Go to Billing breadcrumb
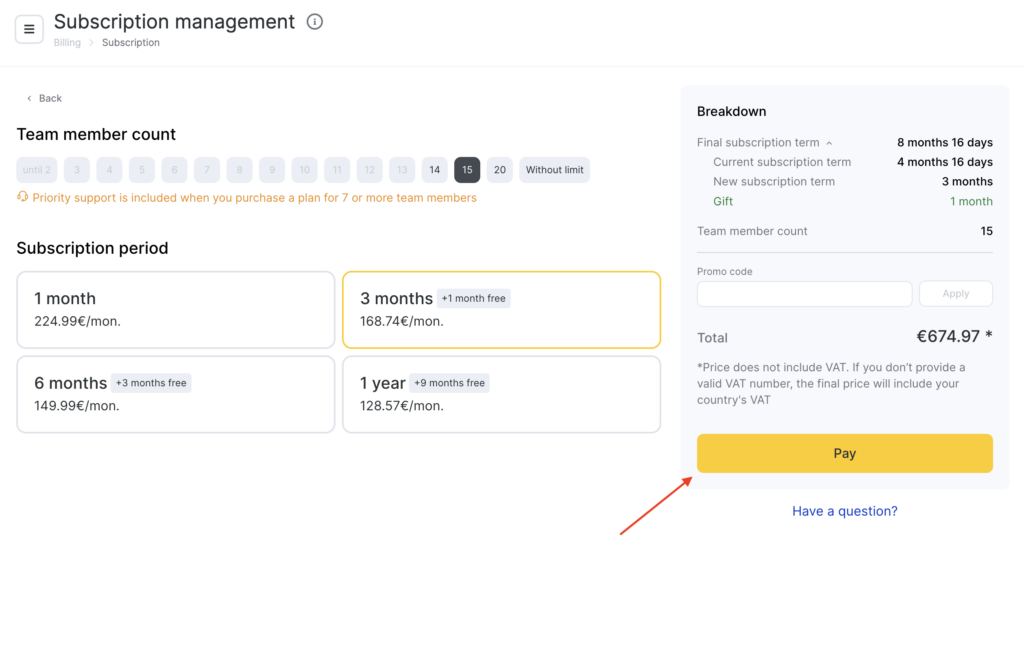 pos(67,42)
